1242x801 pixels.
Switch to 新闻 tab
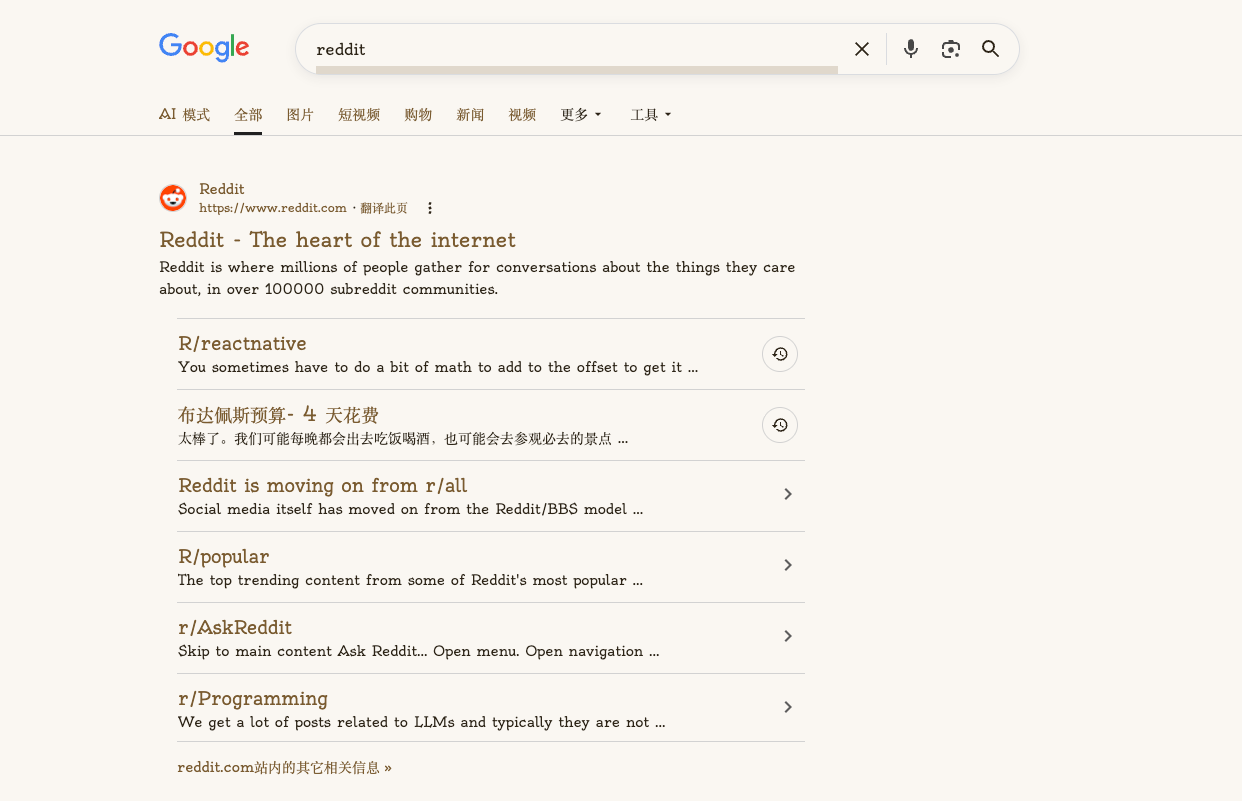click(x=470, y=115)
